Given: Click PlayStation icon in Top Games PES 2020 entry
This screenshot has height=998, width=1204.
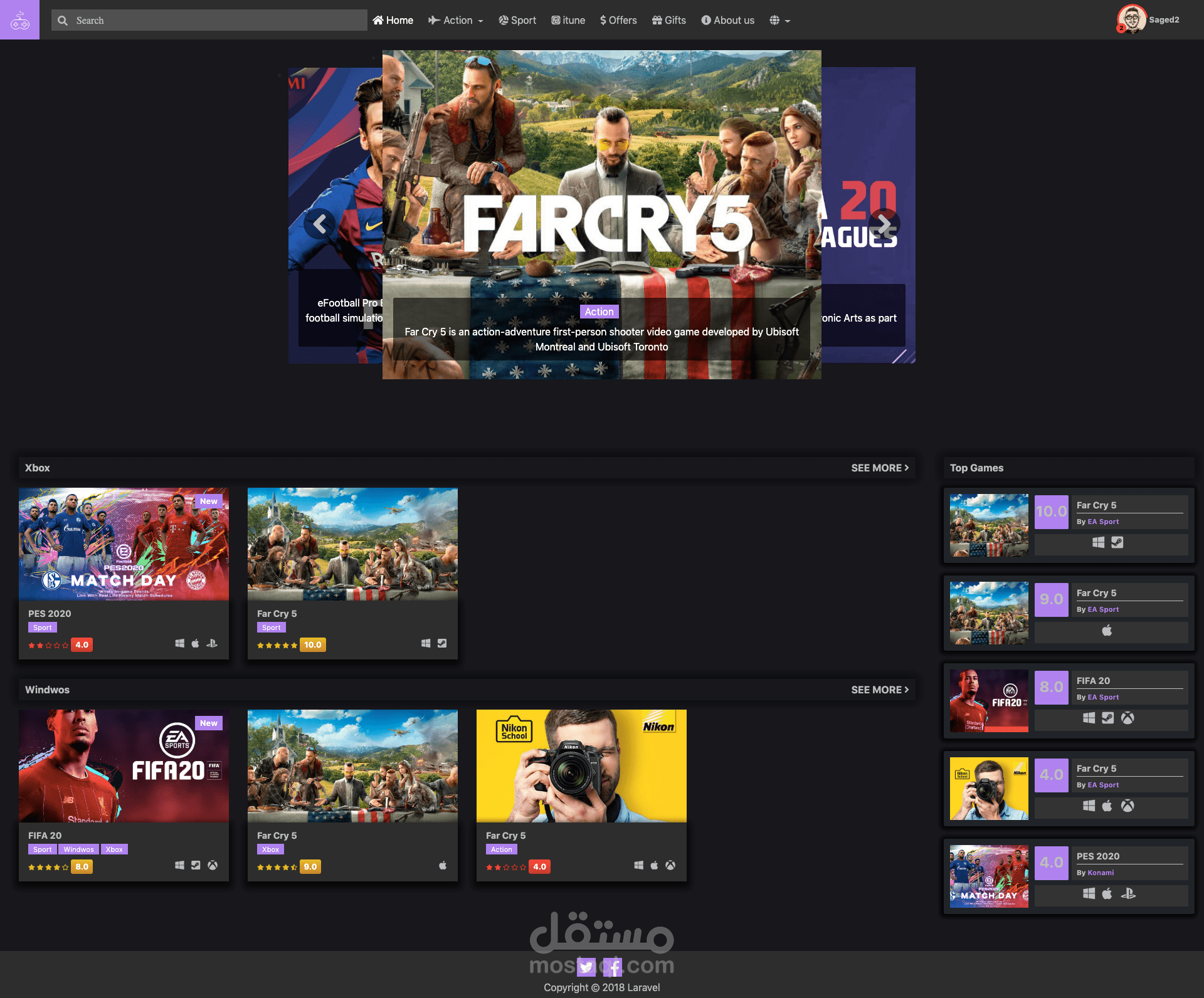Looking at the screenshot, I should [1128, 893].
